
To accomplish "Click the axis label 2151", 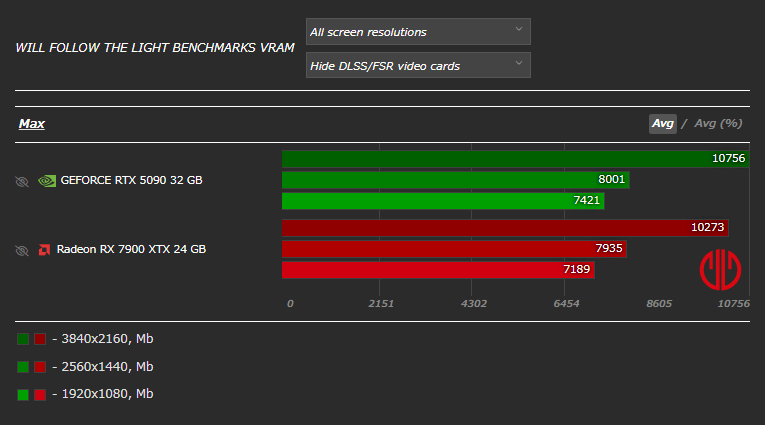I will pyautogui.click(x=381, y=304).
